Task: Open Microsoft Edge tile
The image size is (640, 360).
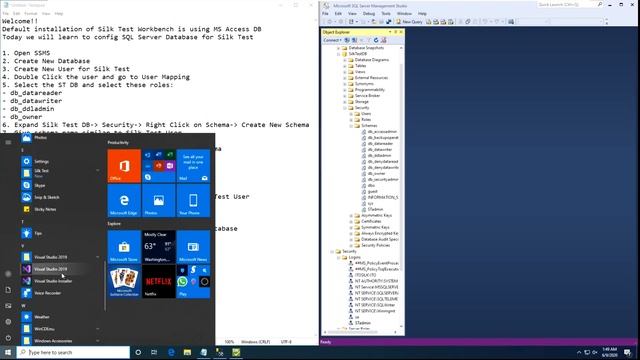Action: point(124,200)
